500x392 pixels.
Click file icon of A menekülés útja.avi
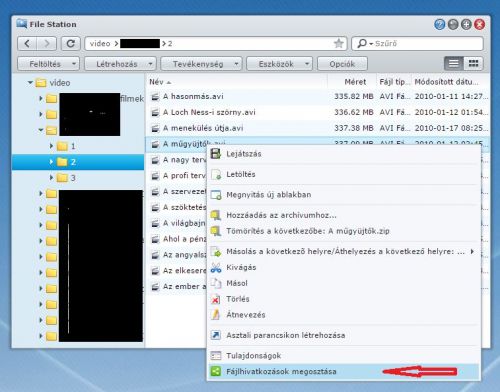click(x=155, y=128)
